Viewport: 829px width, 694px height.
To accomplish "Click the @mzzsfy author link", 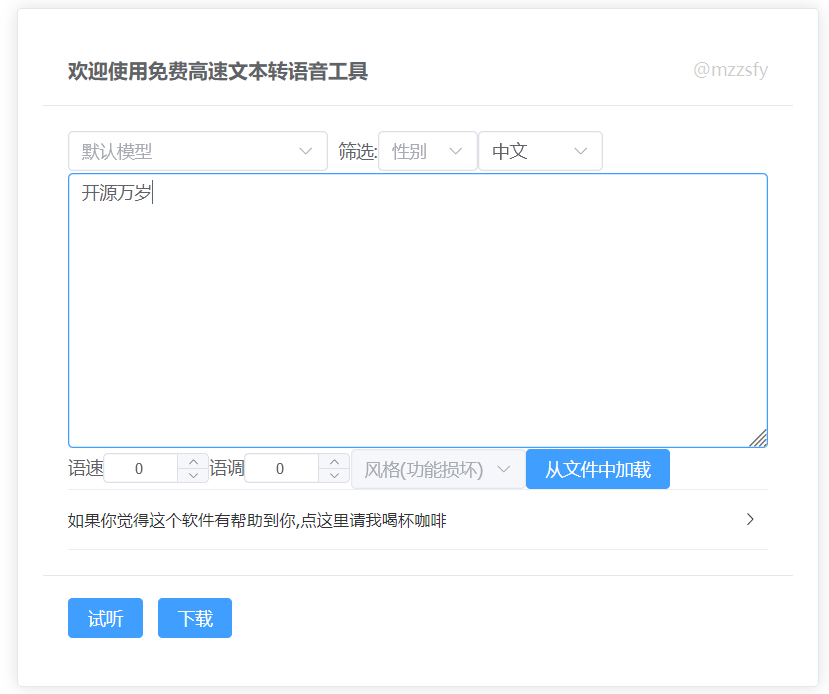I will coord(733,70).
